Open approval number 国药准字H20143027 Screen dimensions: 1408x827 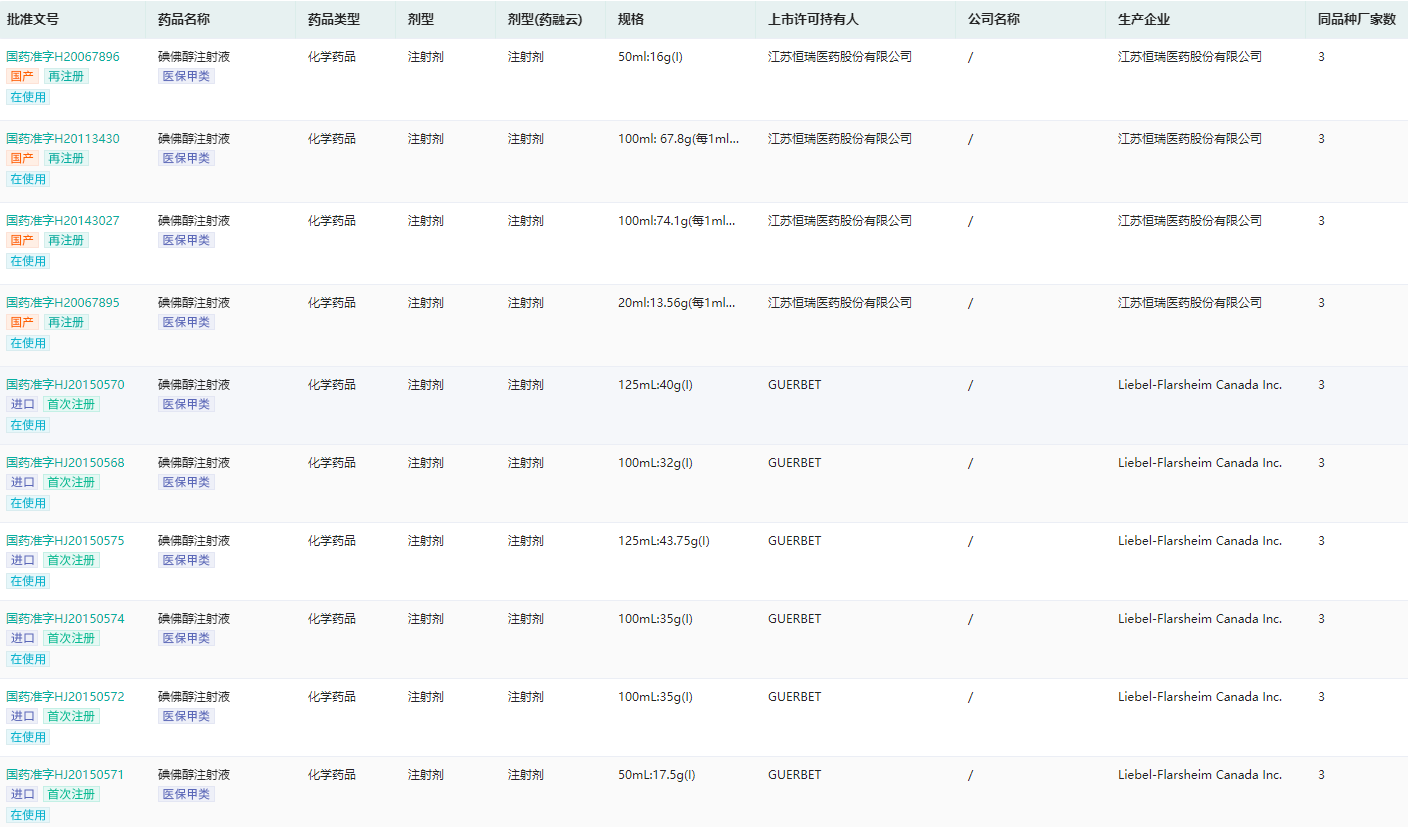coord(63,221)
